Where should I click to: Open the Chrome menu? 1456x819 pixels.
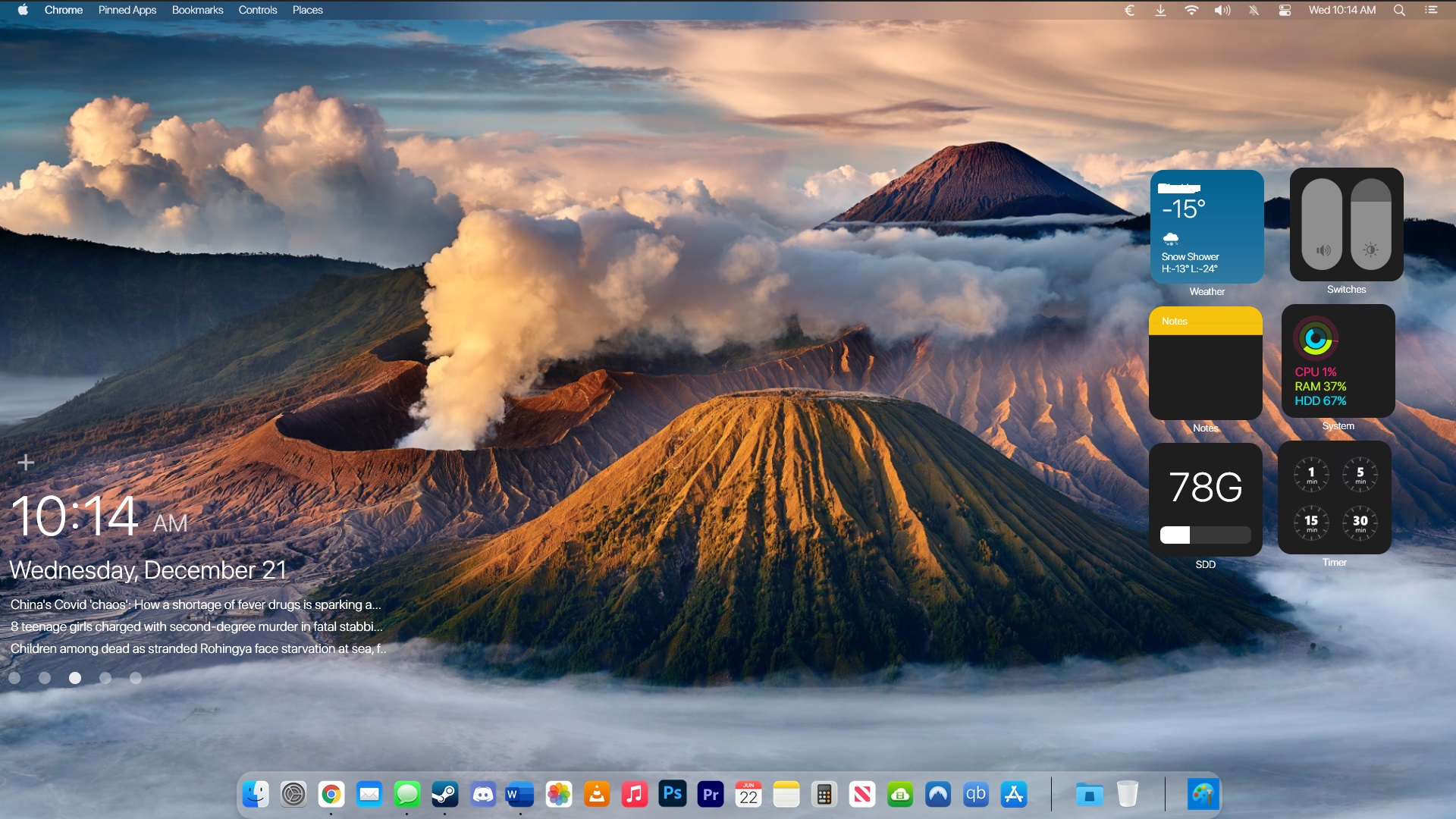click(x=63, y=10)
